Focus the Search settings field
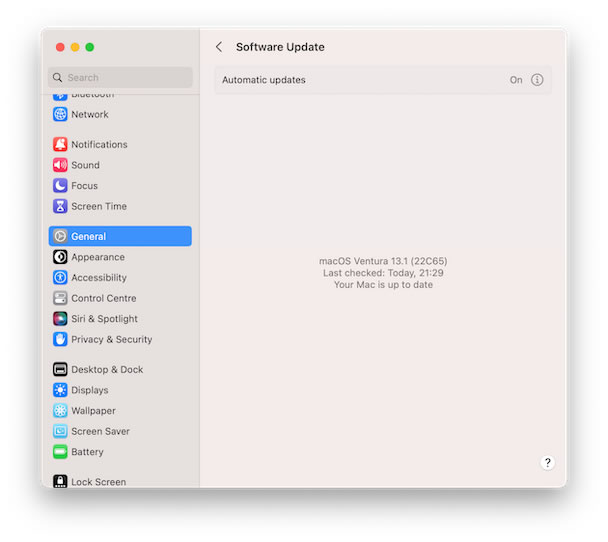This screenshot has width=608, height=542. pos(120,78)
